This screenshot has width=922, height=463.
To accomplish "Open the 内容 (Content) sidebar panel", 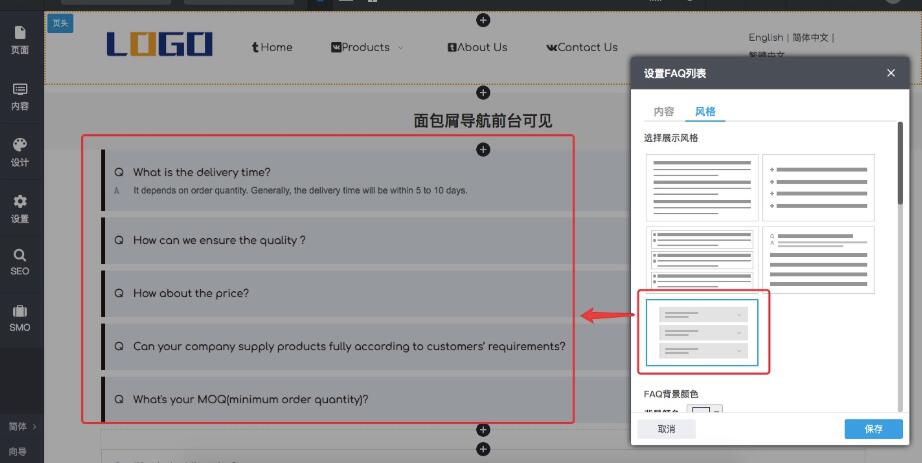I will click(20, 96).
